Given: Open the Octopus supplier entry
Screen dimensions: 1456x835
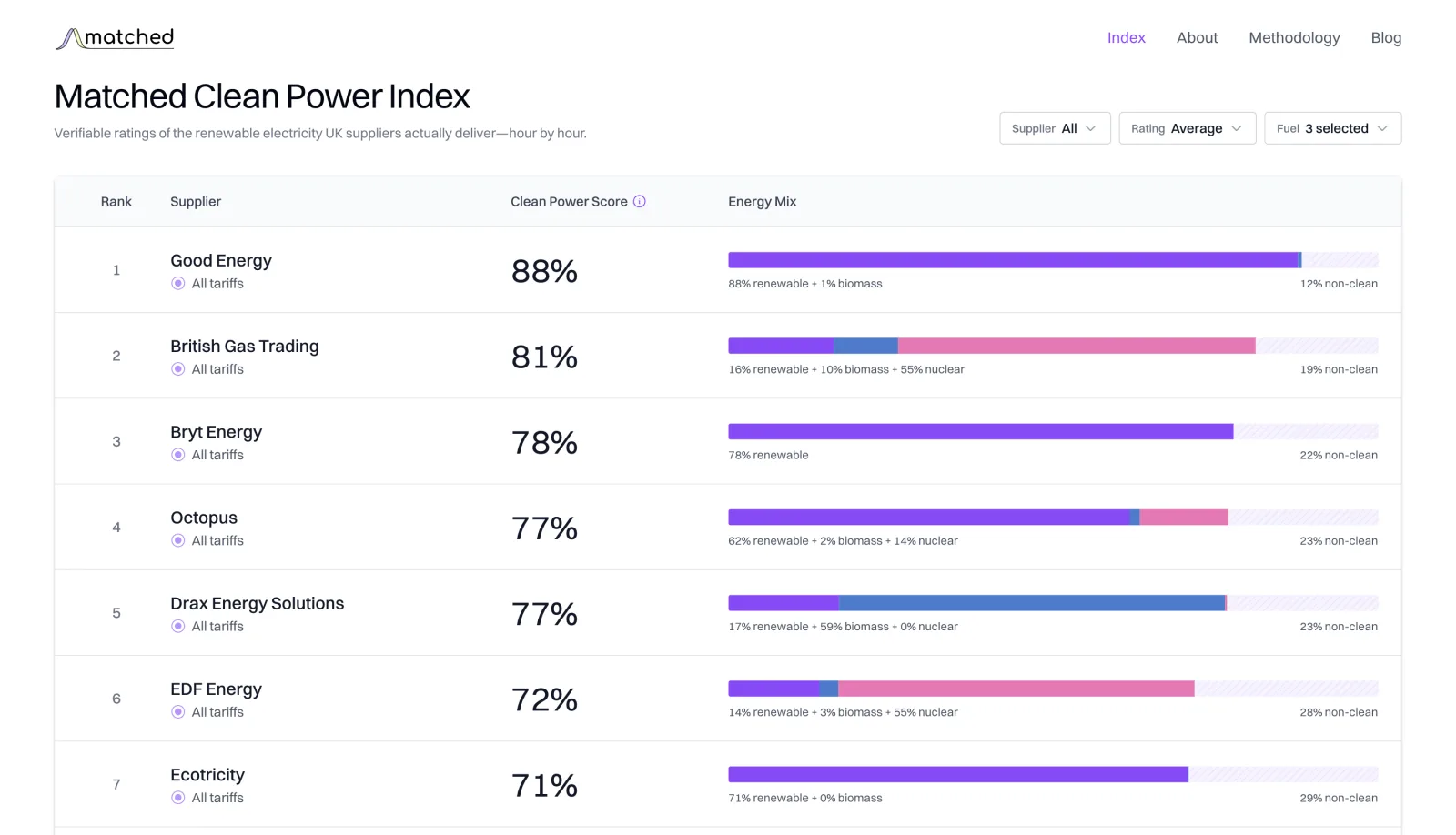Looking at the screenshot, I should point(204,518).
